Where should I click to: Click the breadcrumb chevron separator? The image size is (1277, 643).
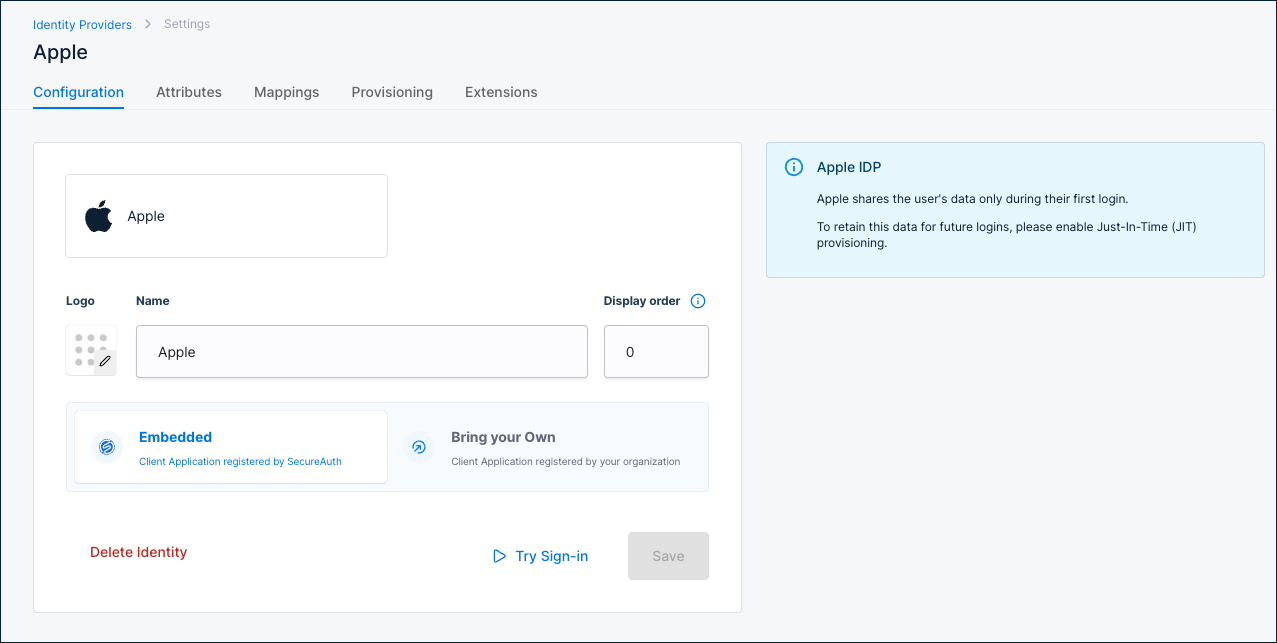coord(148,24)
